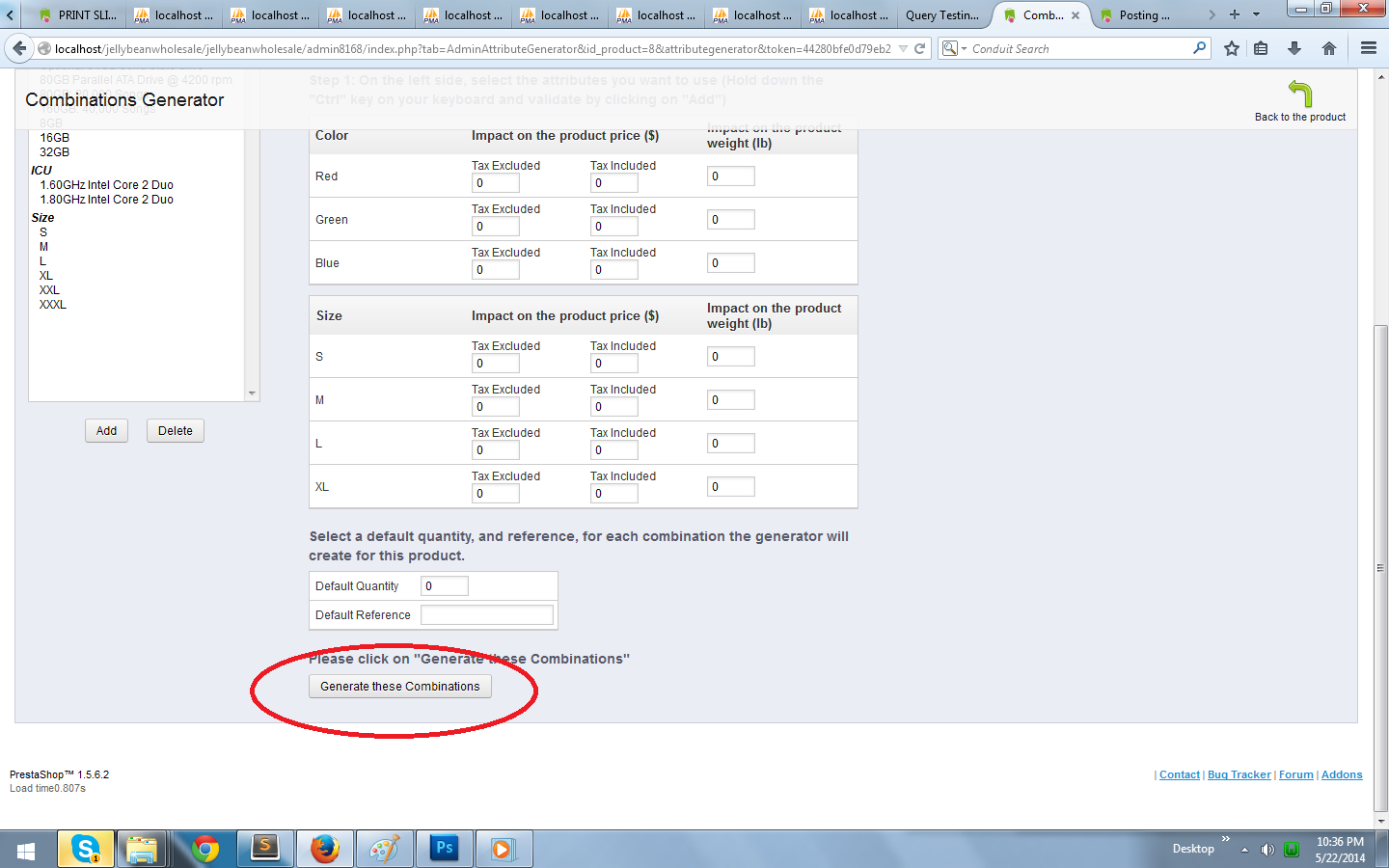Show hidden system tray icons
This screenshot has height=868, width=1389.
coord(1244,850)
